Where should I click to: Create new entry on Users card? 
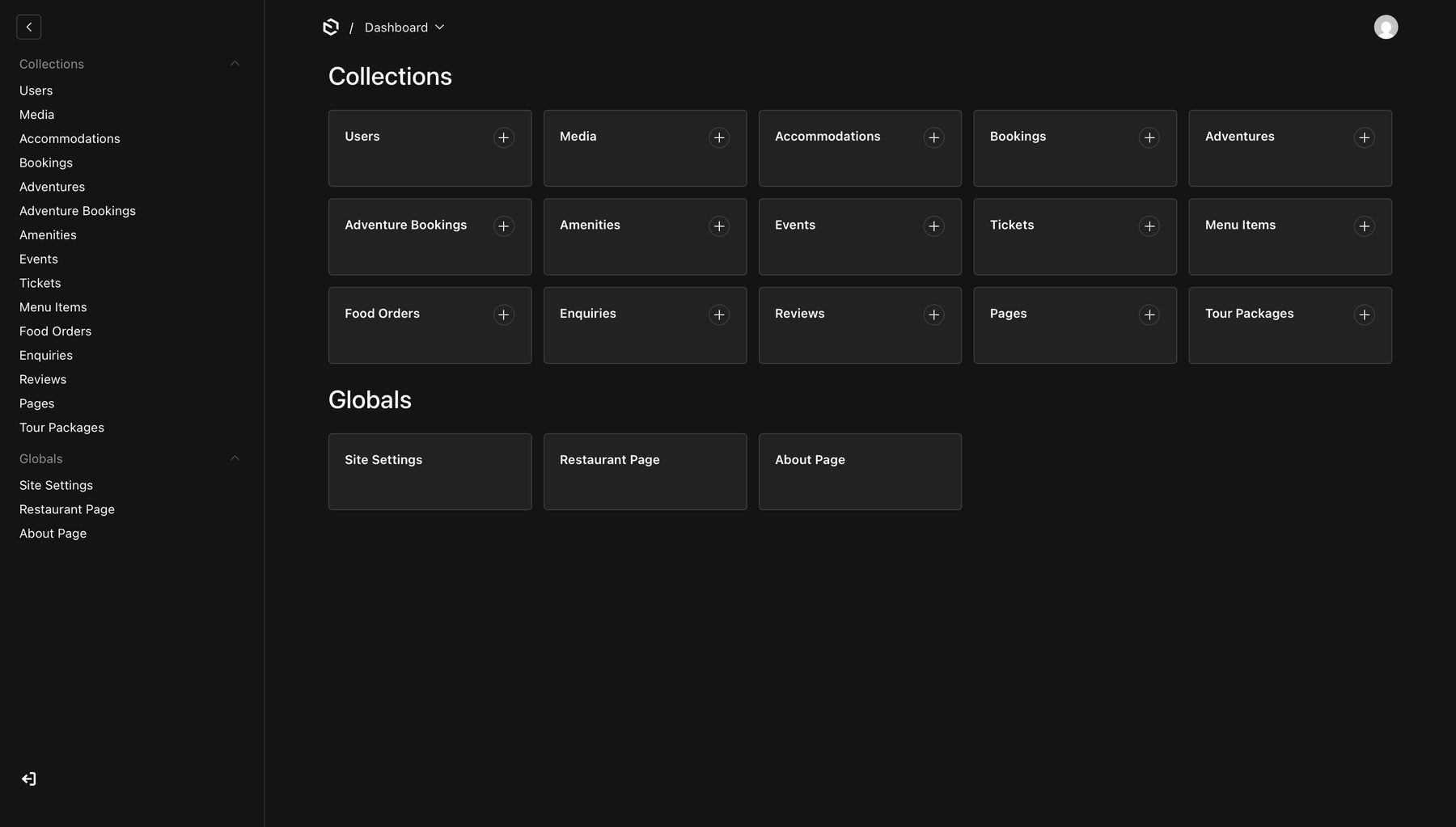point(504,138)
